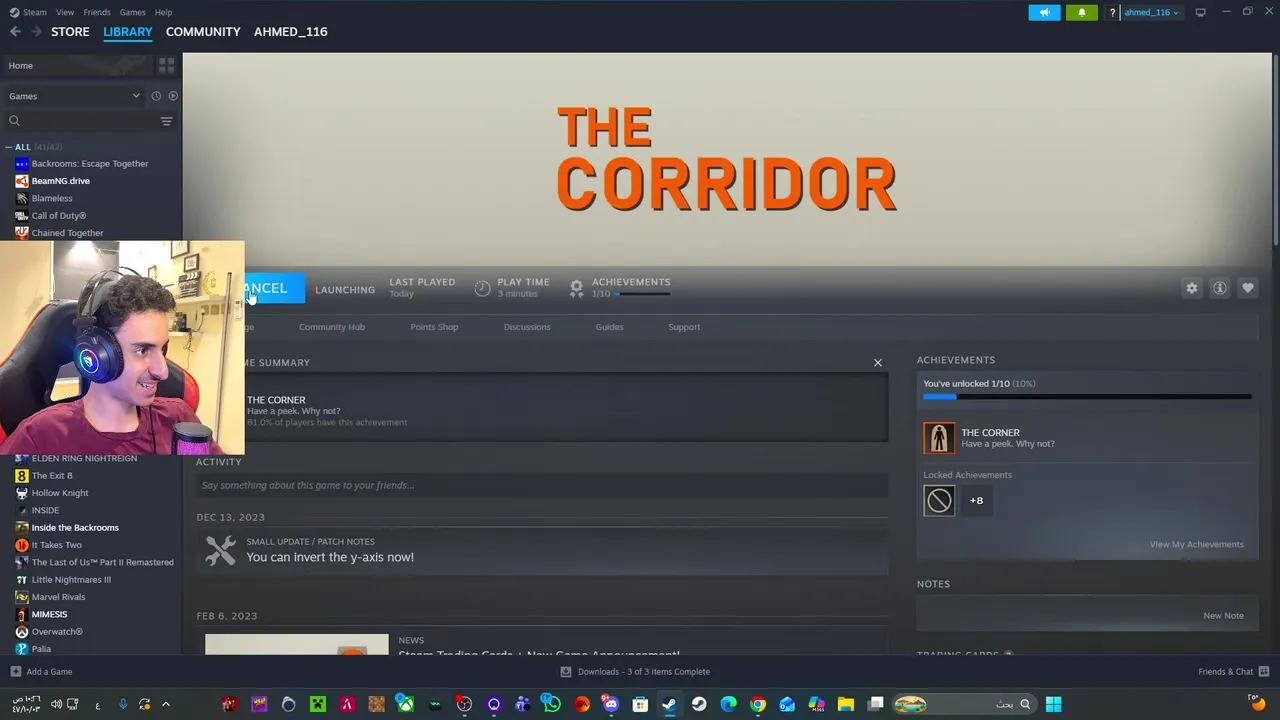1280x720 pixels.
Task: Cancel launching The Corridor
Action: 274,288
